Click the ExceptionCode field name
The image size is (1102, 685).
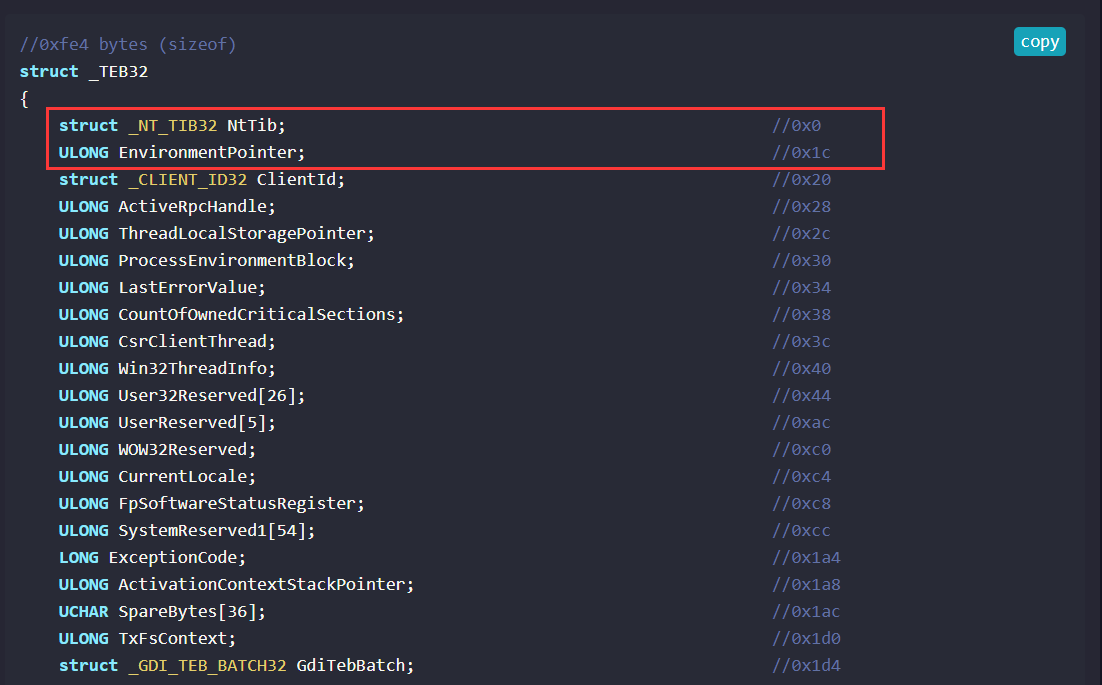coord(176,557)
